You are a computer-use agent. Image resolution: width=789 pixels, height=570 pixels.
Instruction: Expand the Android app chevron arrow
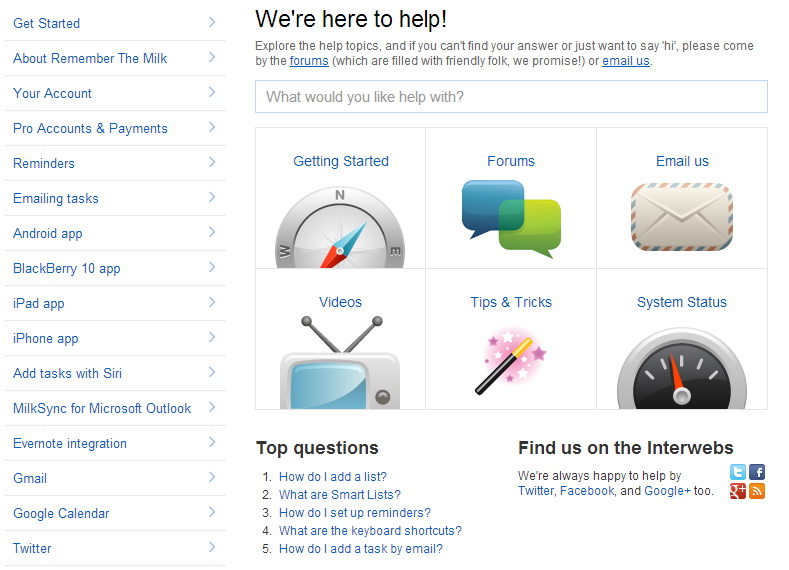(212, 232)
